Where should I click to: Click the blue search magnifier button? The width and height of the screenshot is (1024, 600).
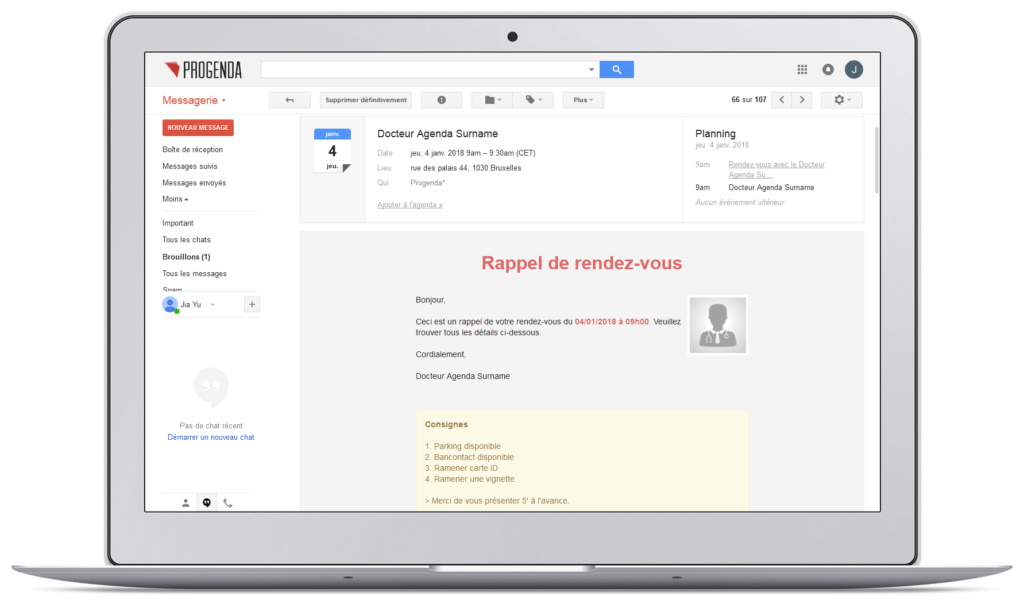point(616,70)
